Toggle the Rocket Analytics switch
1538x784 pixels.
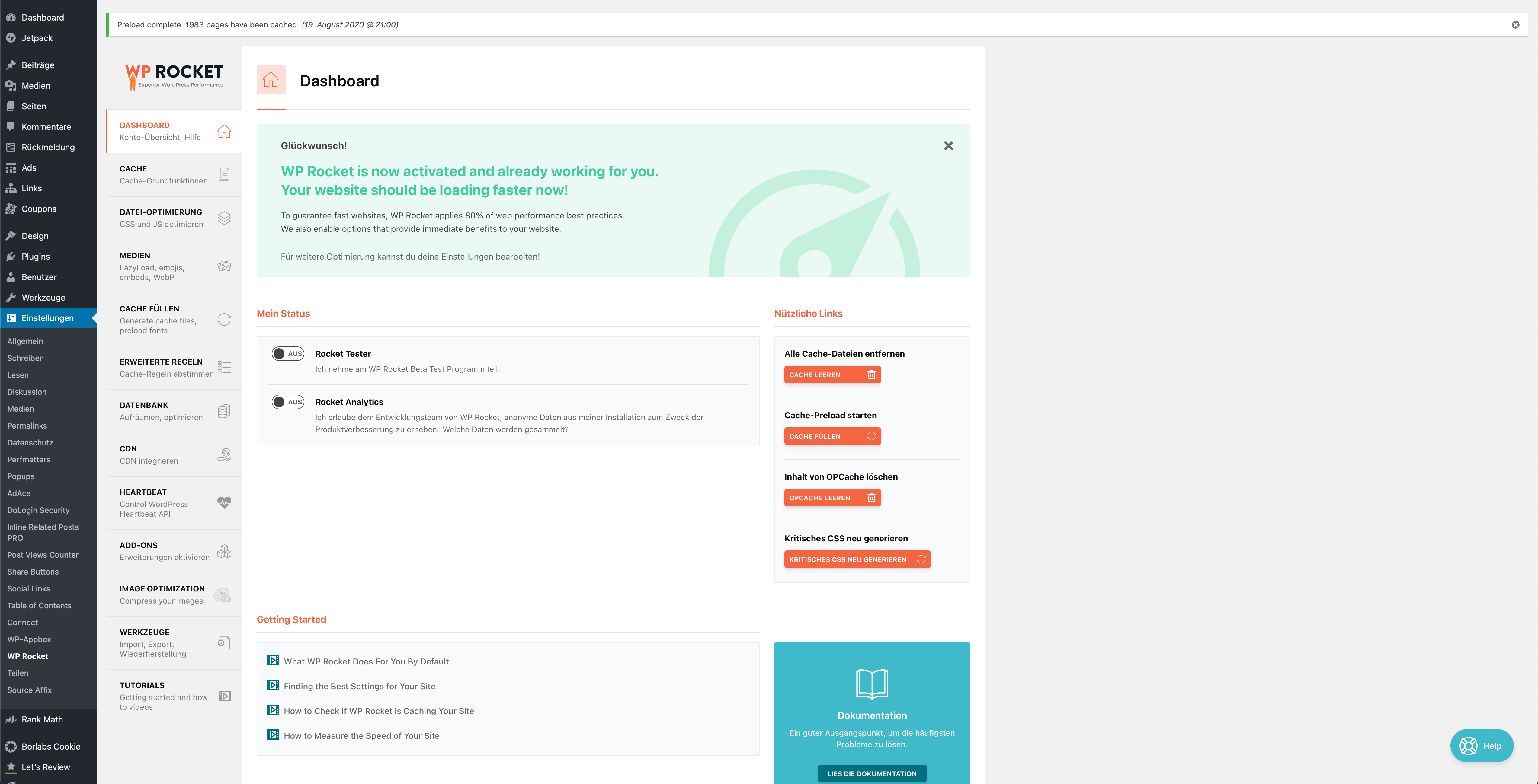(x=288, y=402)
